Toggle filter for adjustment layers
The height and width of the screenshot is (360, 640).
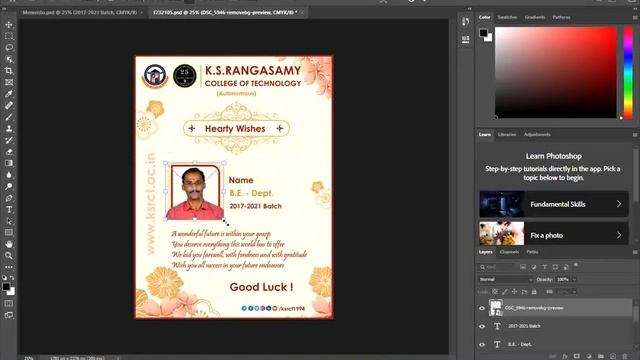533,267
